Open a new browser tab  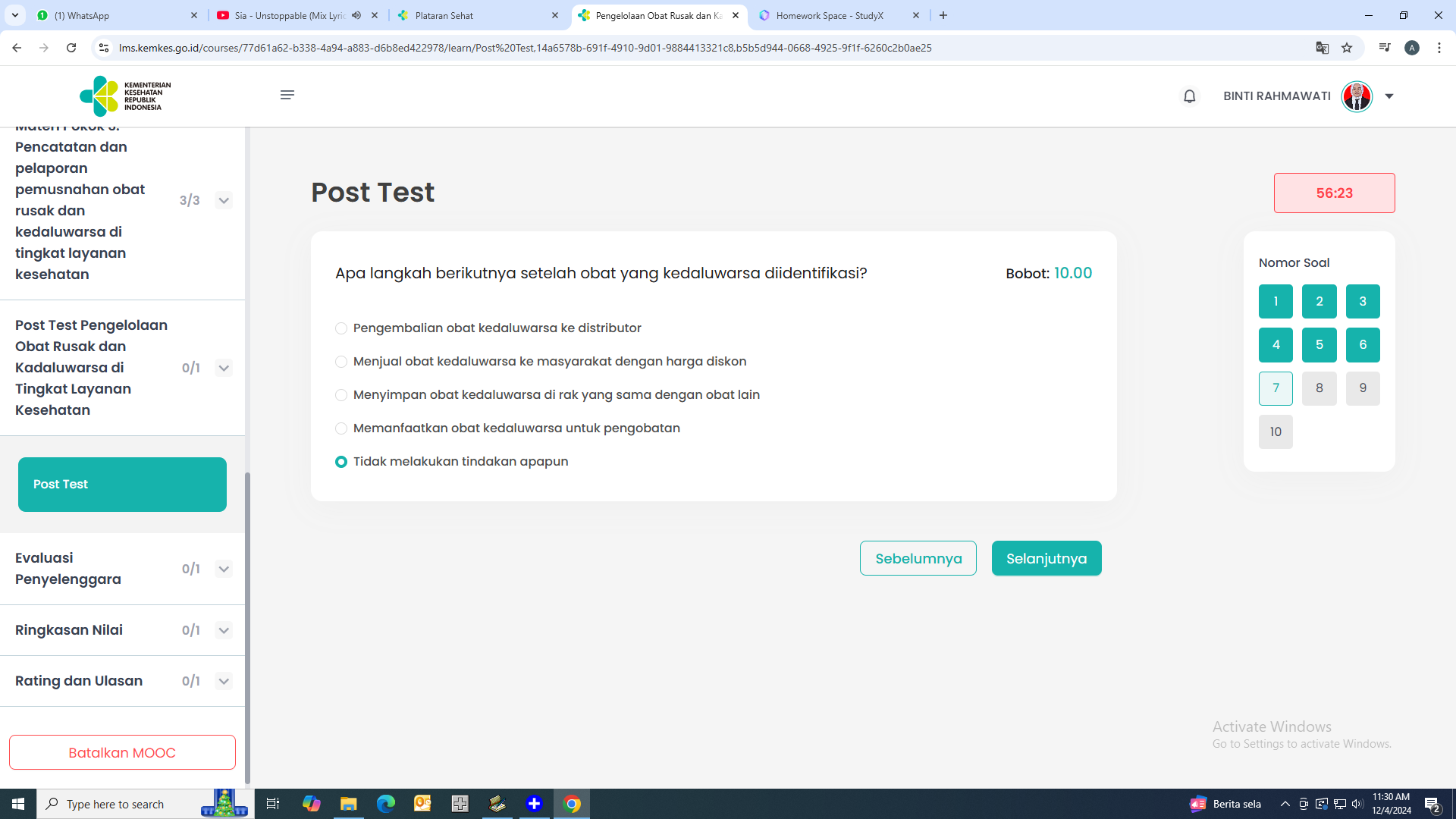(943, 15)
